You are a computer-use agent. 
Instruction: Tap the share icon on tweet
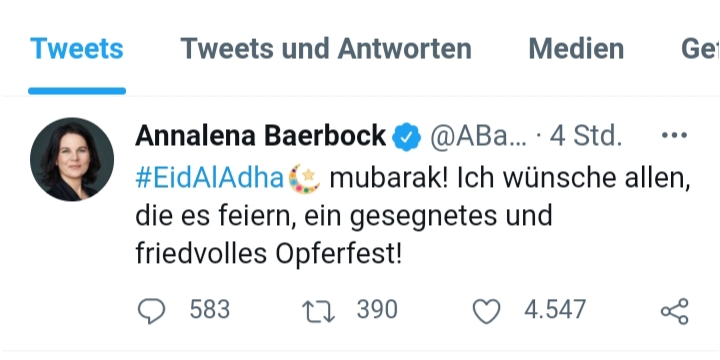675,311
